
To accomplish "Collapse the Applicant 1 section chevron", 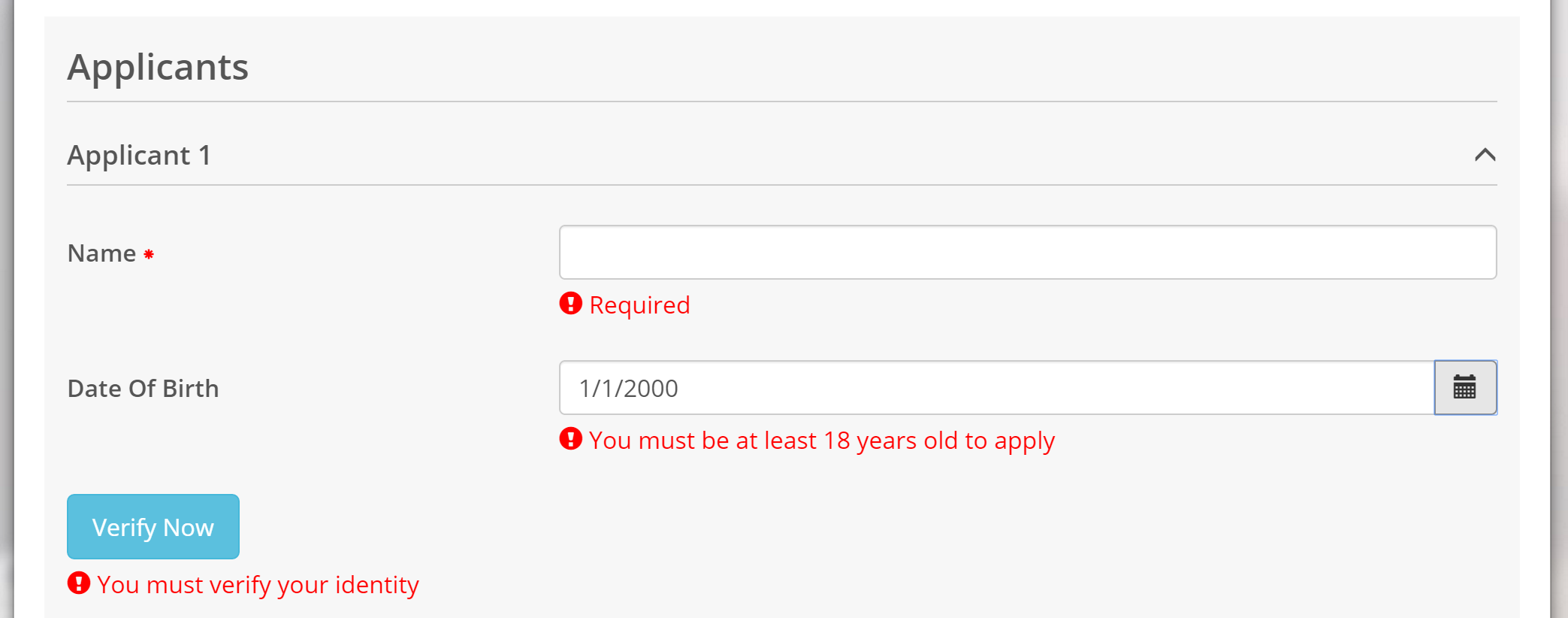I will point(1485,155).
